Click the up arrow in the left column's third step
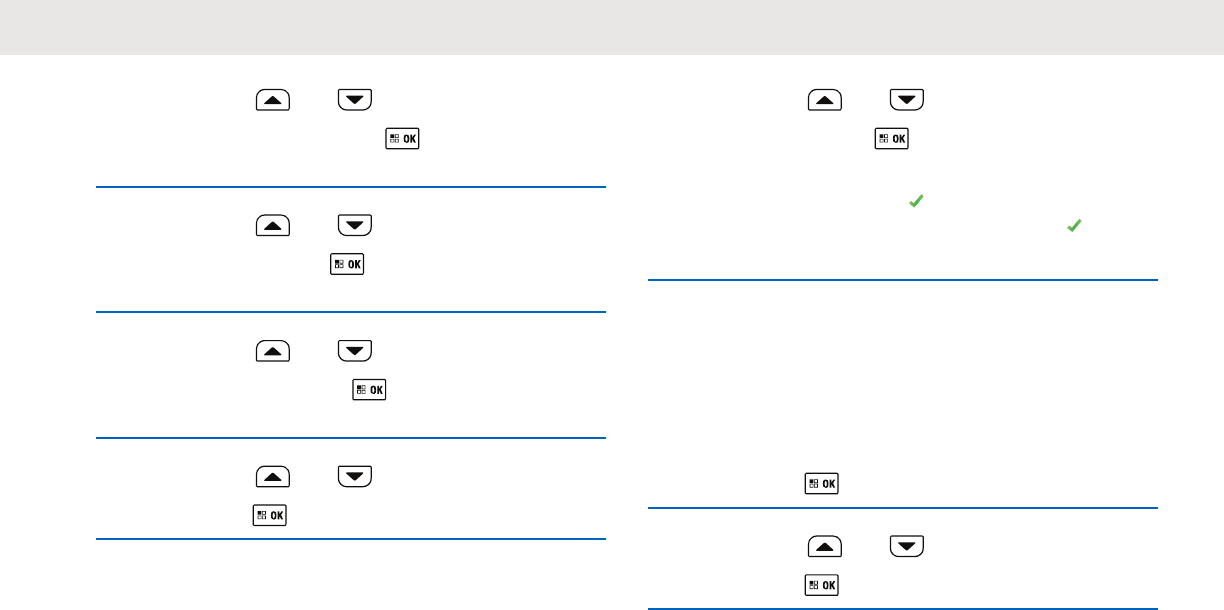This screenshot has width=1224, height=610. (273, 351)
